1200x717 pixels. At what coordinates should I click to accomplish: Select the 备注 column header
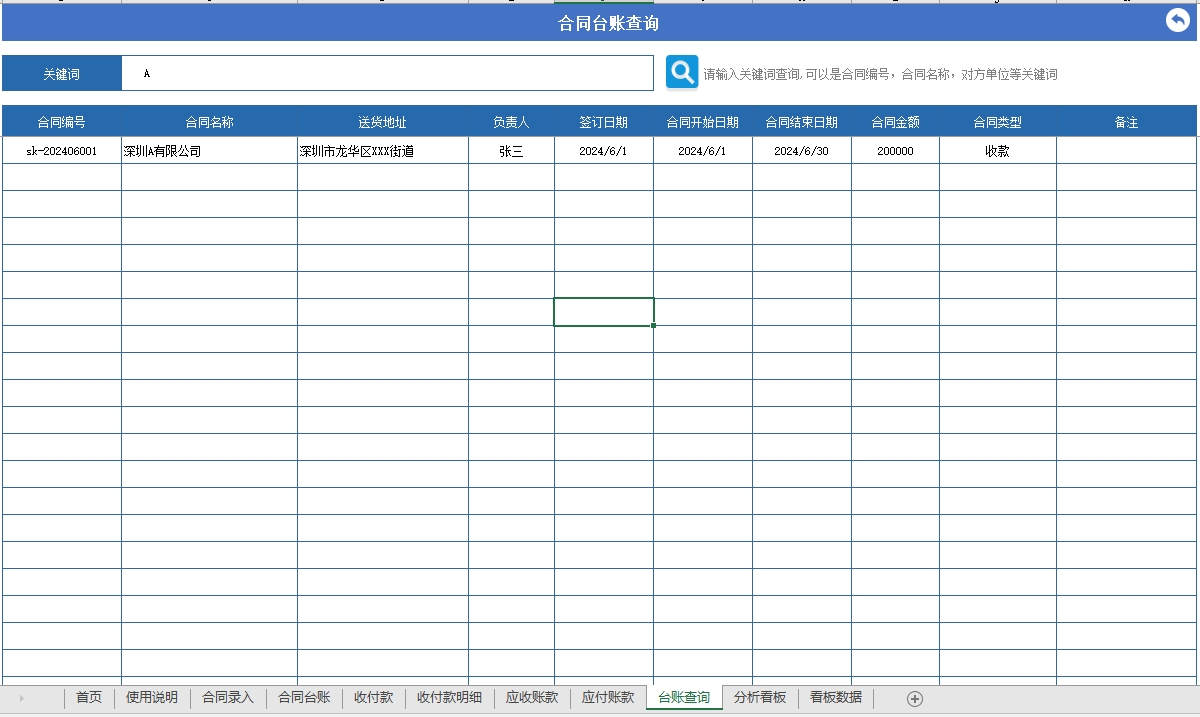1126,122
